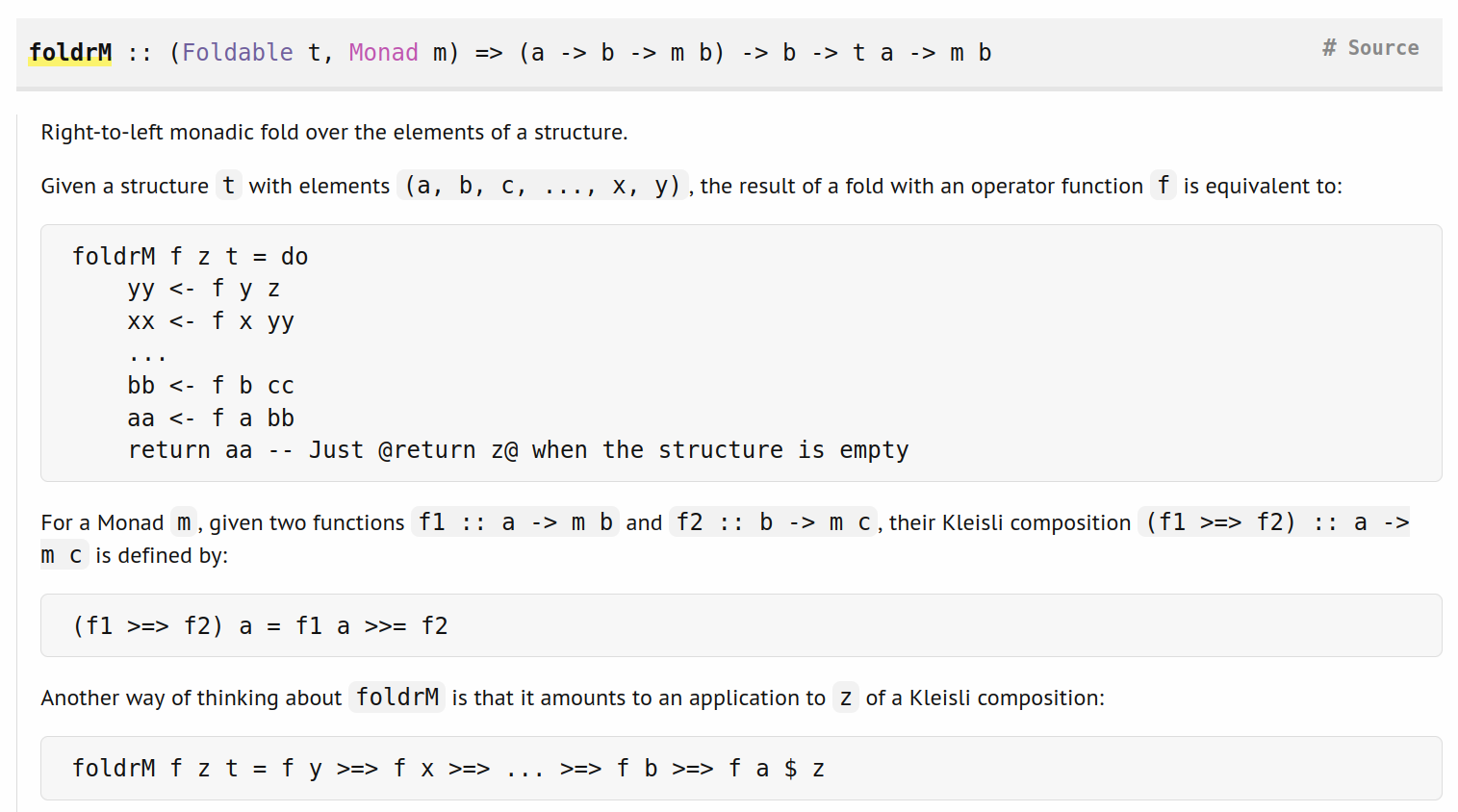Click inline code 'f' before 'is equivalent to'

[1164, 185]
